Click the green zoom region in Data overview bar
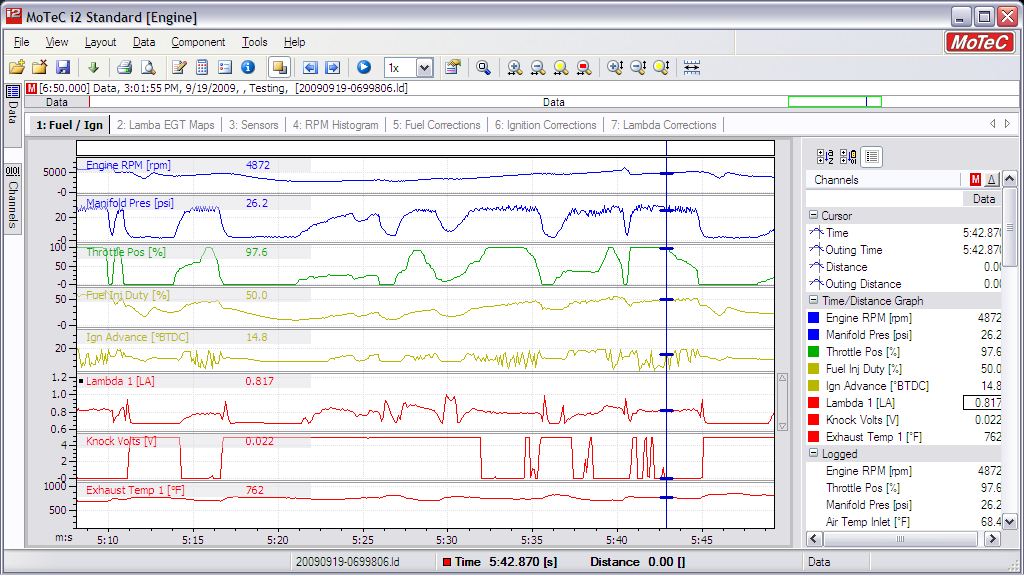The image size is (1024, 576). [x=835, y=102]
